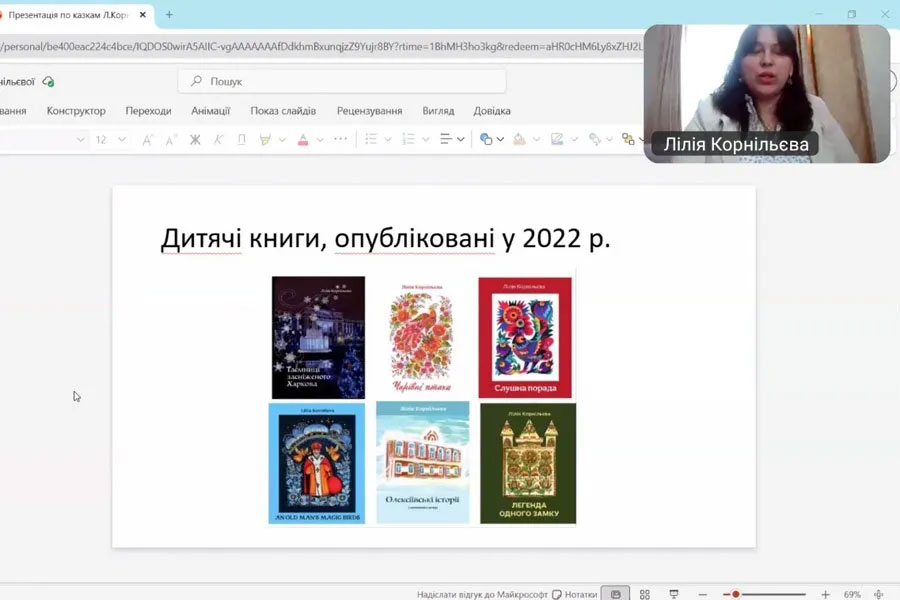This screenshot has width=900, height=600.
Task: Open shapes gallery icon
Action: (x=486, y=139)
